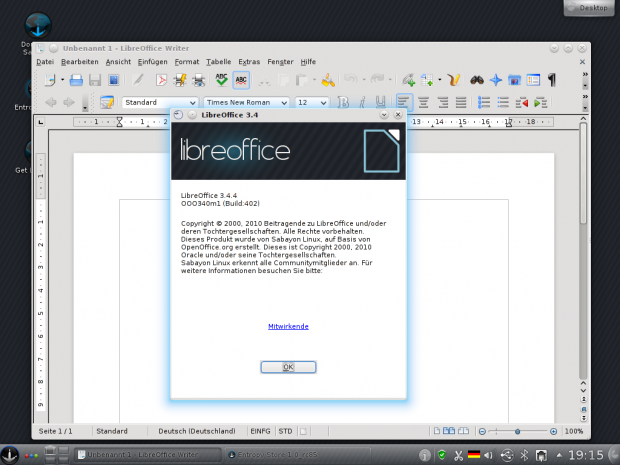Viewport: 620px width, 465px height.
Task: Toggle the Show Draw Functions icon
Action: [454, 80]
